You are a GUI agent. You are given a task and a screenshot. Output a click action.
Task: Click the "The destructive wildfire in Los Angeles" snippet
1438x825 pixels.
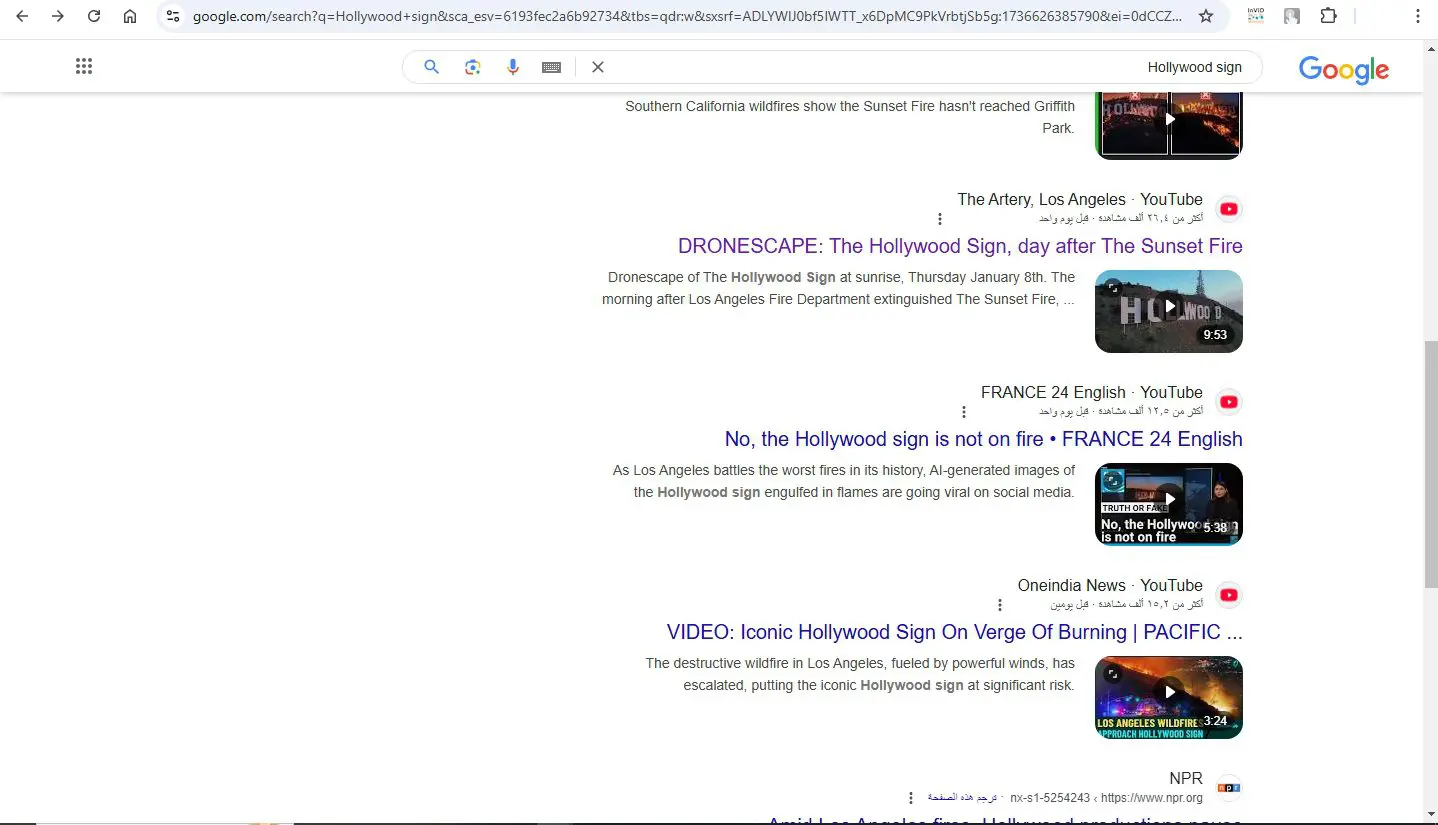pos(860,674)
